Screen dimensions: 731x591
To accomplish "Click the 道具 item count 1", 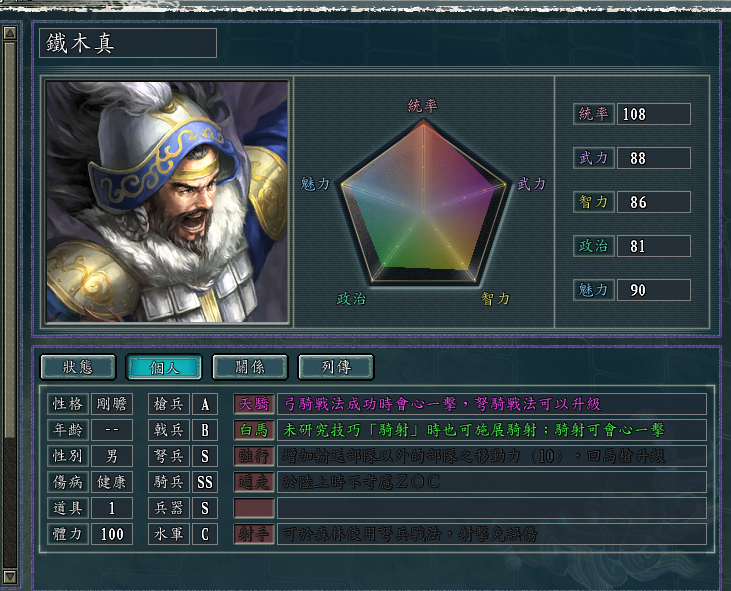I will [111, 508].
